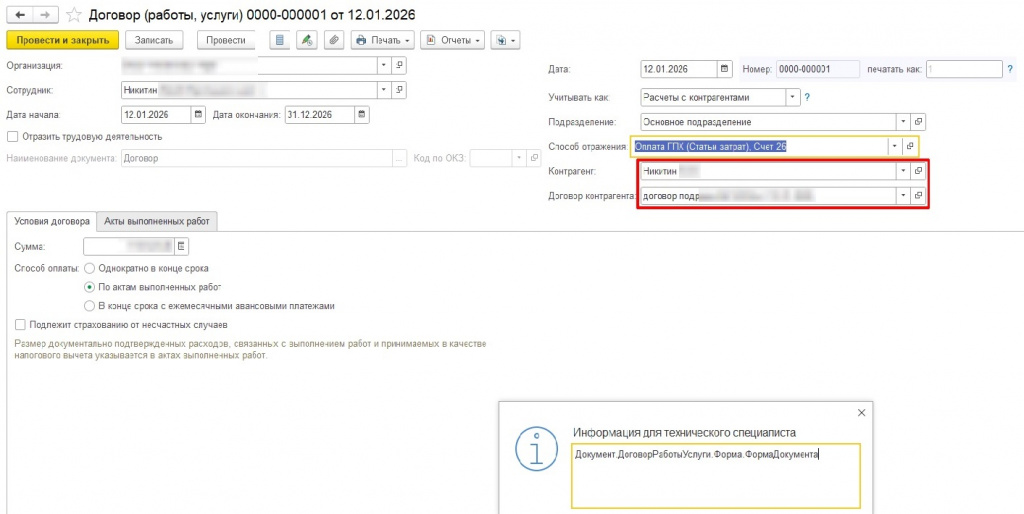Open attached files with the paperclip icon

tap(334, 40)
